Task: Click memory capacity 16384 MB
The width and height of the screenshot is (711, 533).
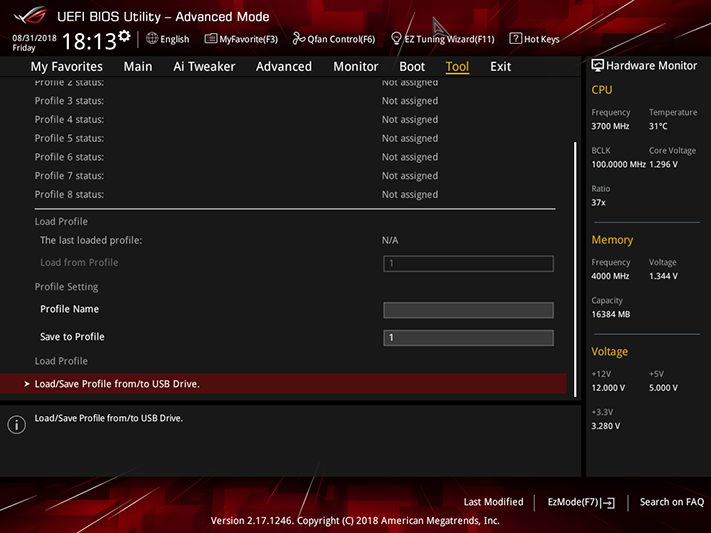Action: click(x=610, y=314)
